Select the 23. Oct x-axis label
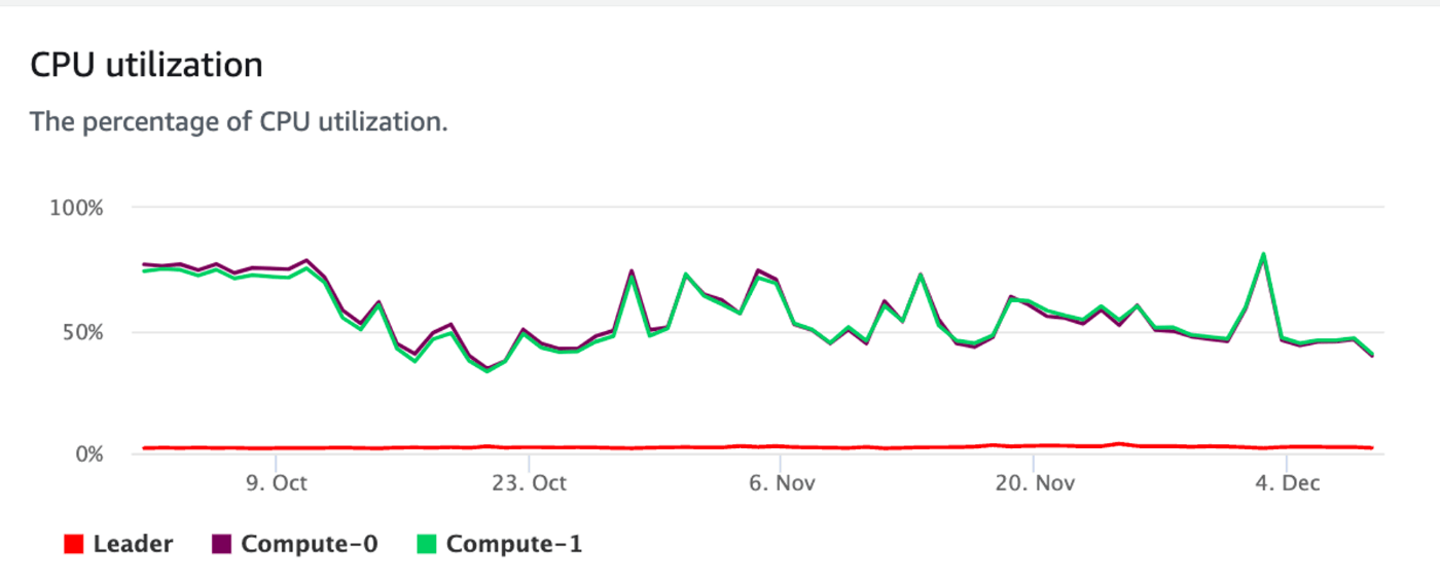This screenshot has width=1440, height=582. [x=530, y=484]
